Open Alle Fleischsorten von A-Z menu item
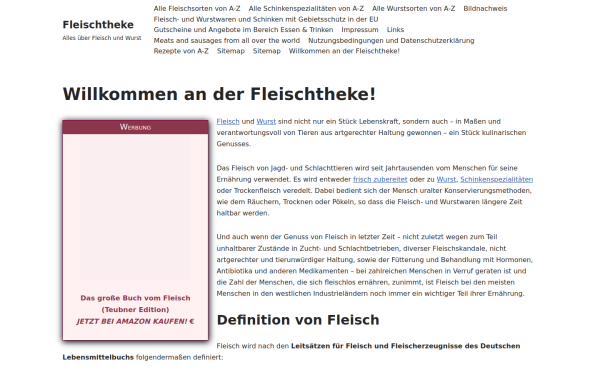Viewport: 600px width, 375px height. click(x=197, y=8)
